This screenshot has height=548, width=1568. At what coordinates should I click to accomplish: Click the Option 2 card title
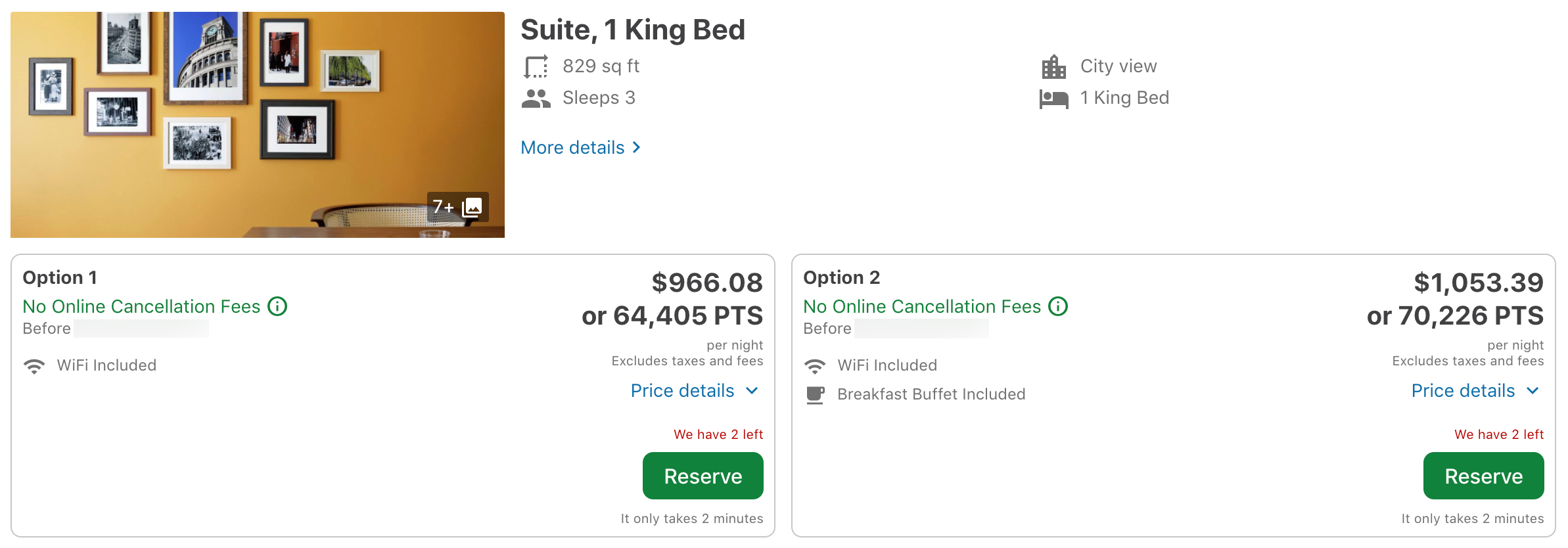coord(841,277)
